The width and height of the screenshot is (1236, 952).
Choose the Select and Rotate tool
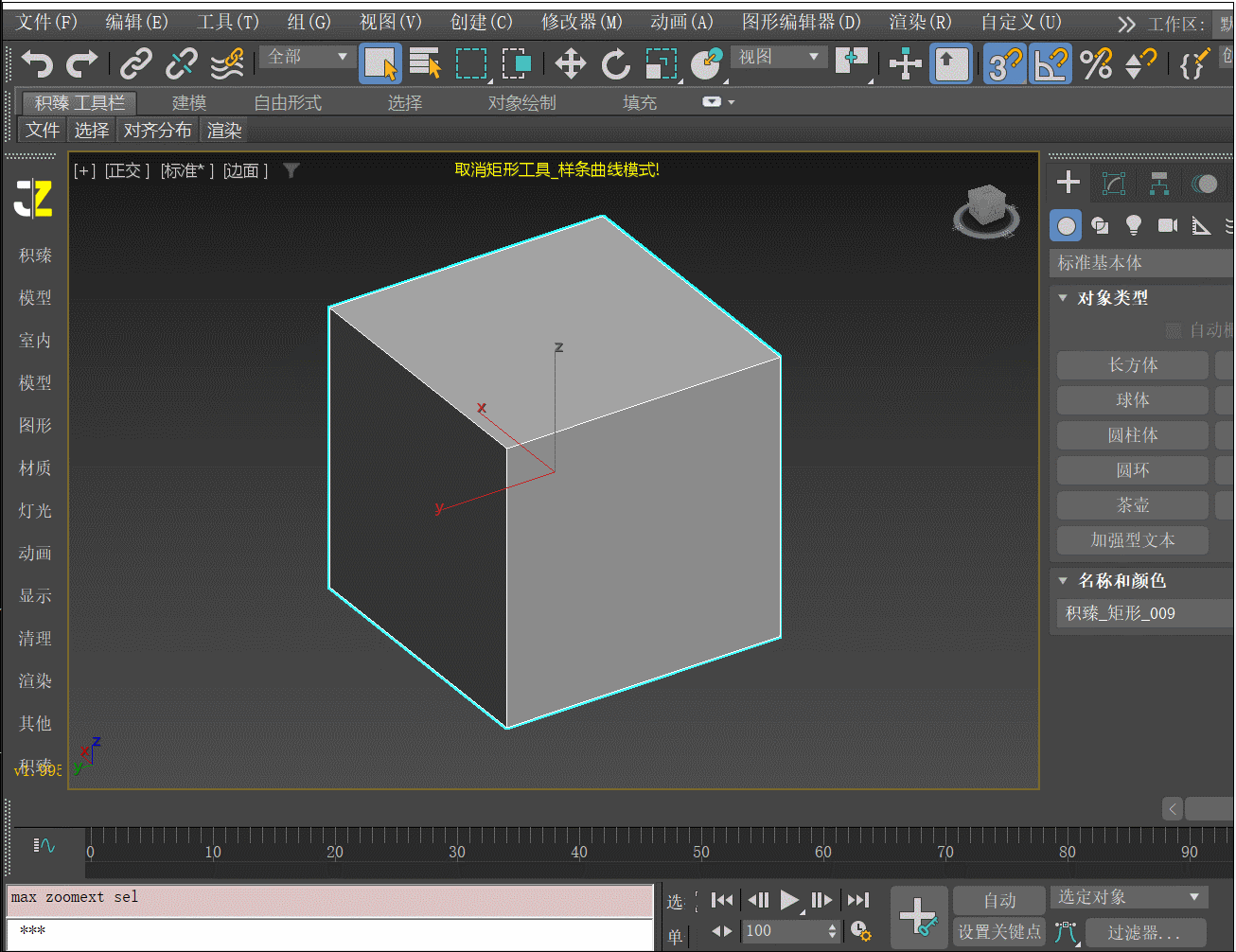point(615,63)
